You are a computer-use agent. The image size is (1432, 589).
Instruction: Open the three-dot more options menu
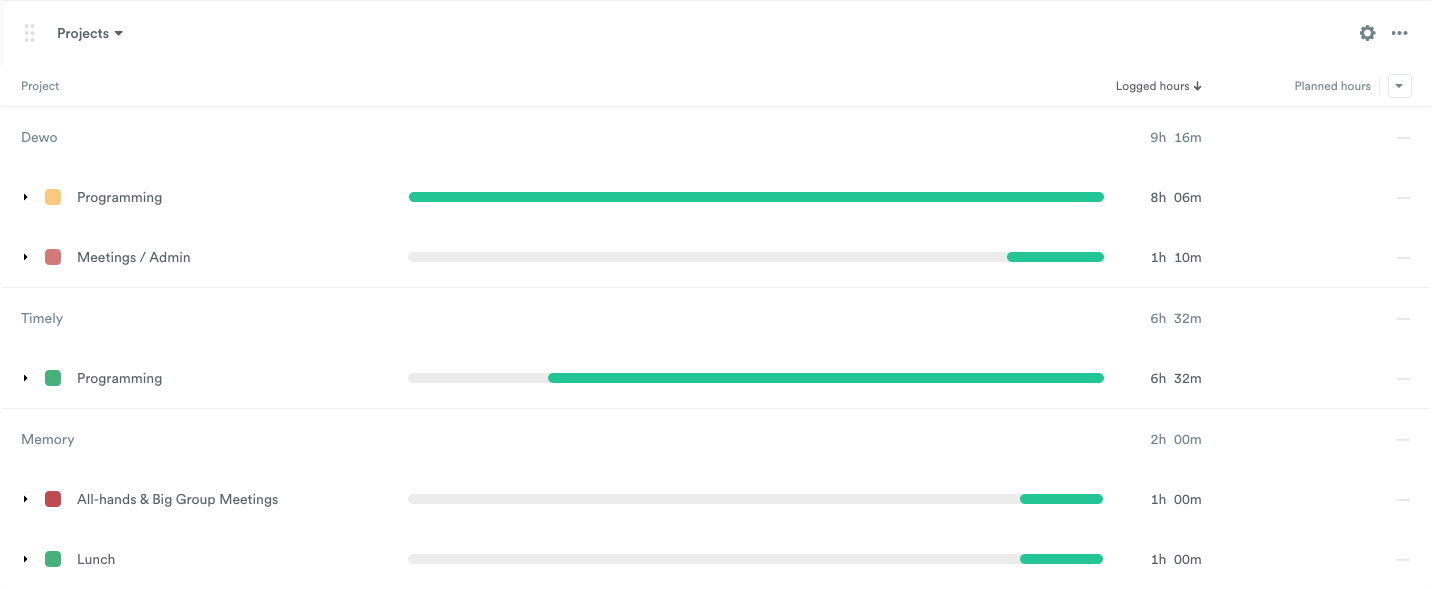1399,33
